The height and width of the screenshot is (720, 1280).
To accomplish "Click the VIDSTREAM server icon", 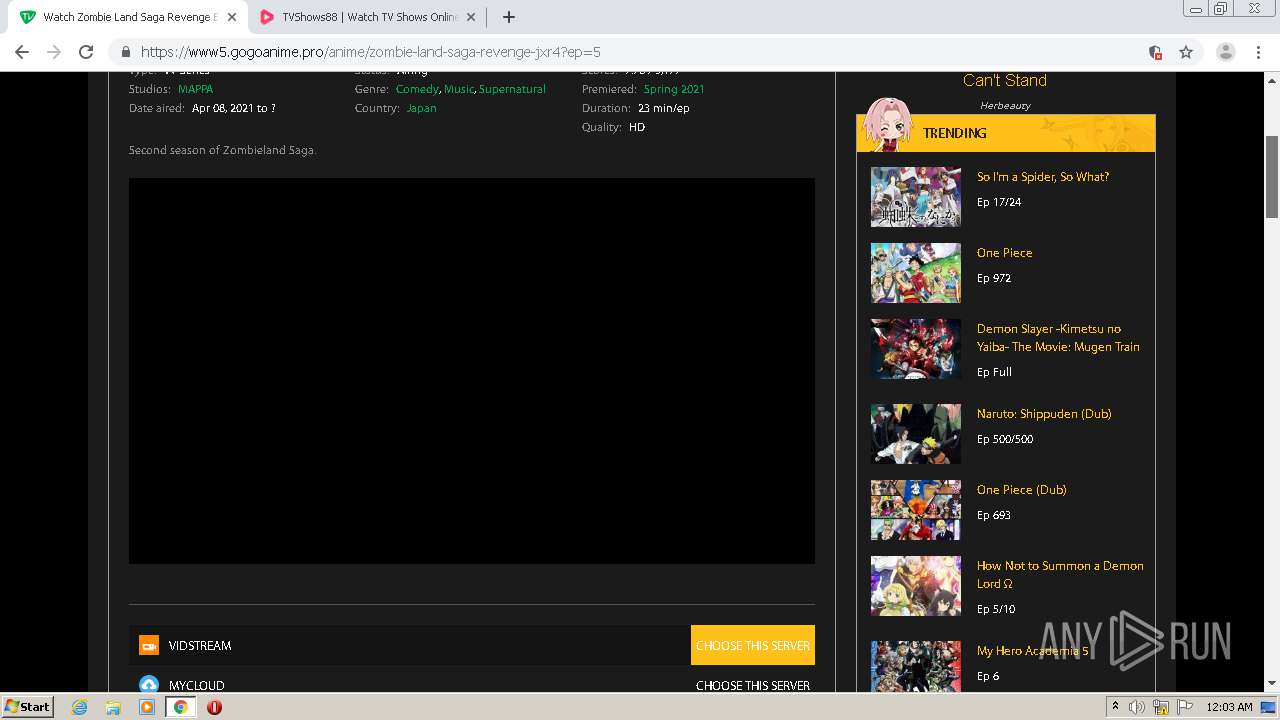I will (149, 646).
